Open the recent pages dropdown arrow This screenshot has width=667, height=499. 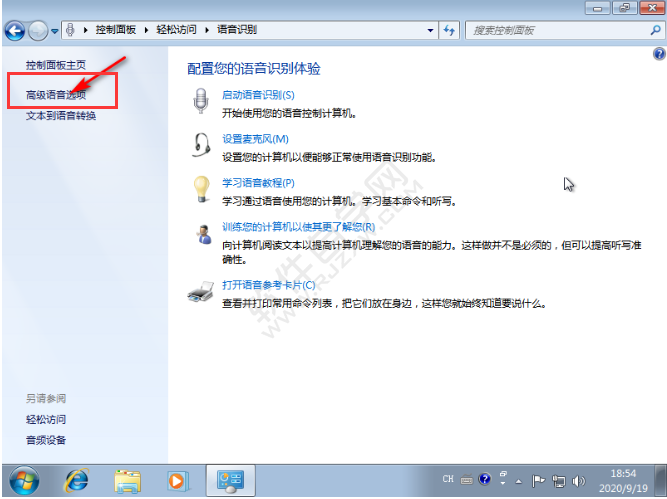(x=54, y=31)
